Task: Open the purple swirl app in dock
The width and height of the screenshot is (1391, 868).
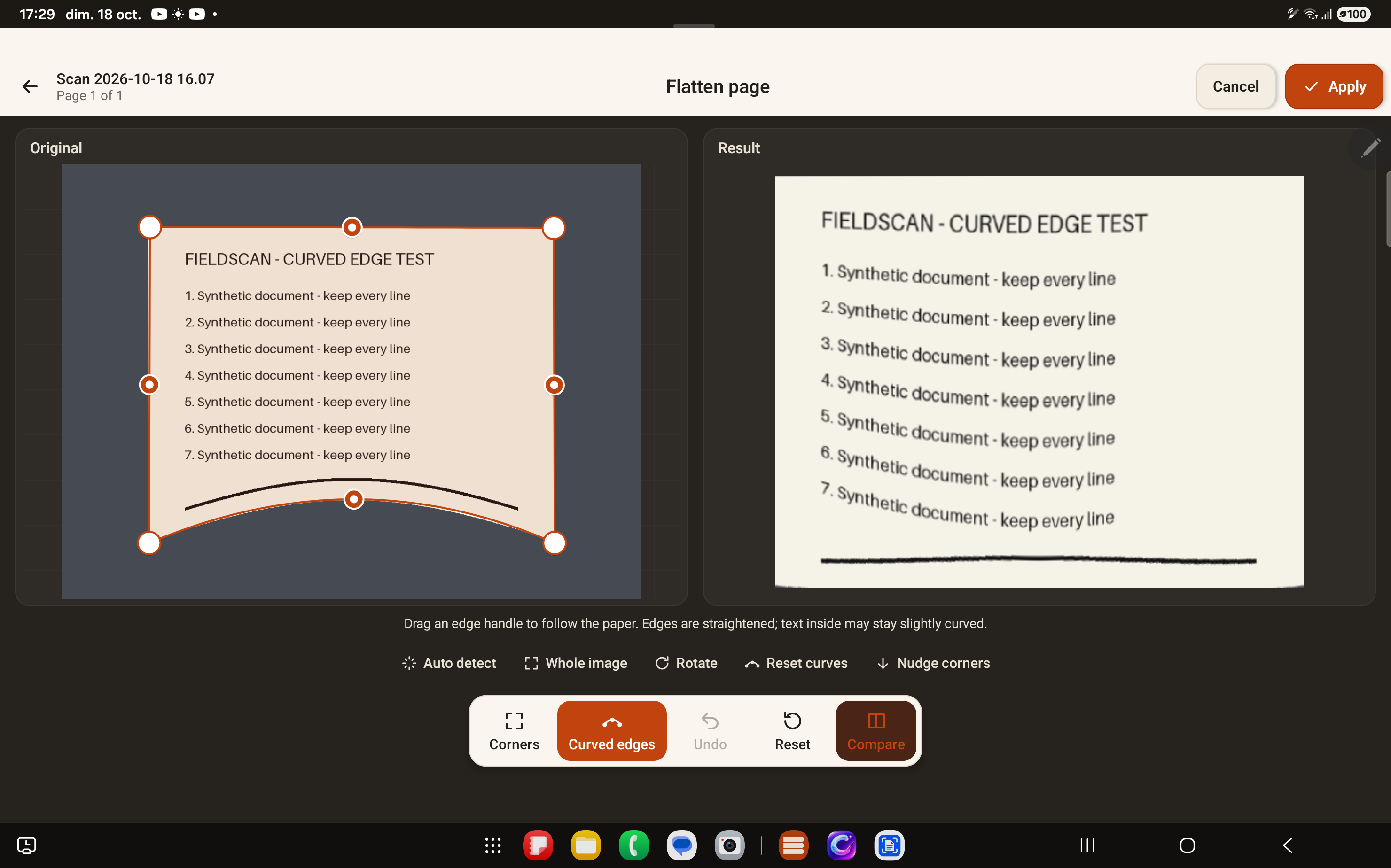Action: point(841,845)
